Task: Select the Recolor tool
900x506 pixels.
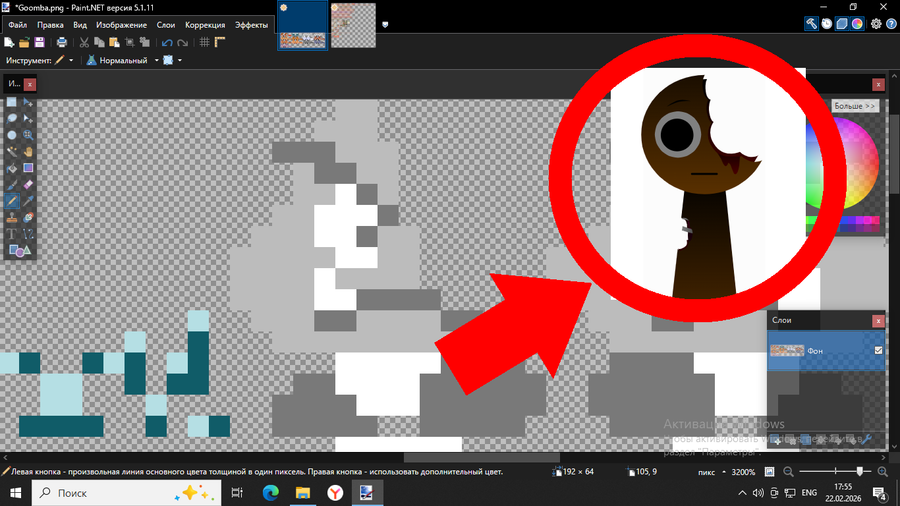Action: coord(28,218)
